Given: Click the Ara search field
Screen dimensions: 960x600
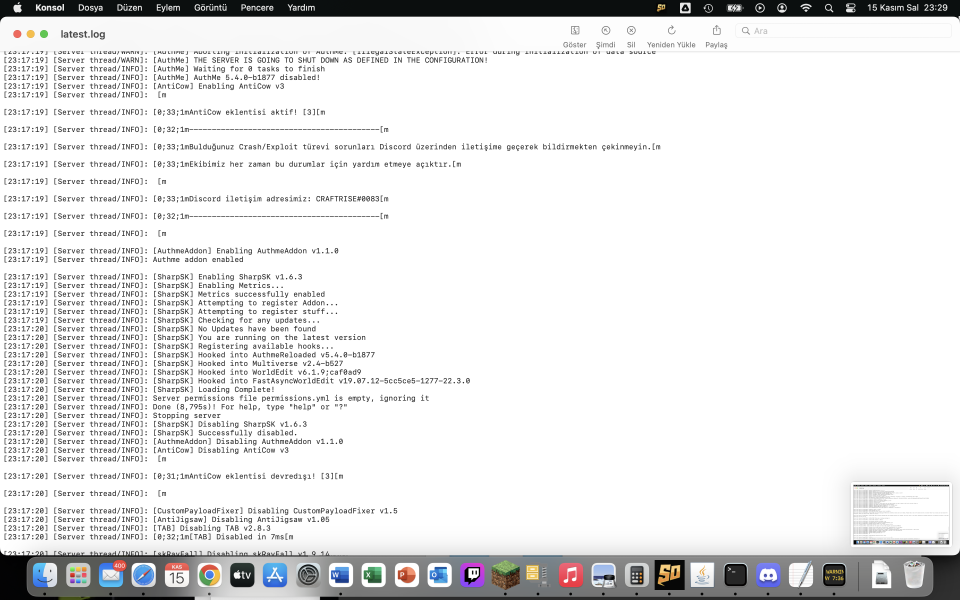Looking at the screenshot, I should coord(840,31).
